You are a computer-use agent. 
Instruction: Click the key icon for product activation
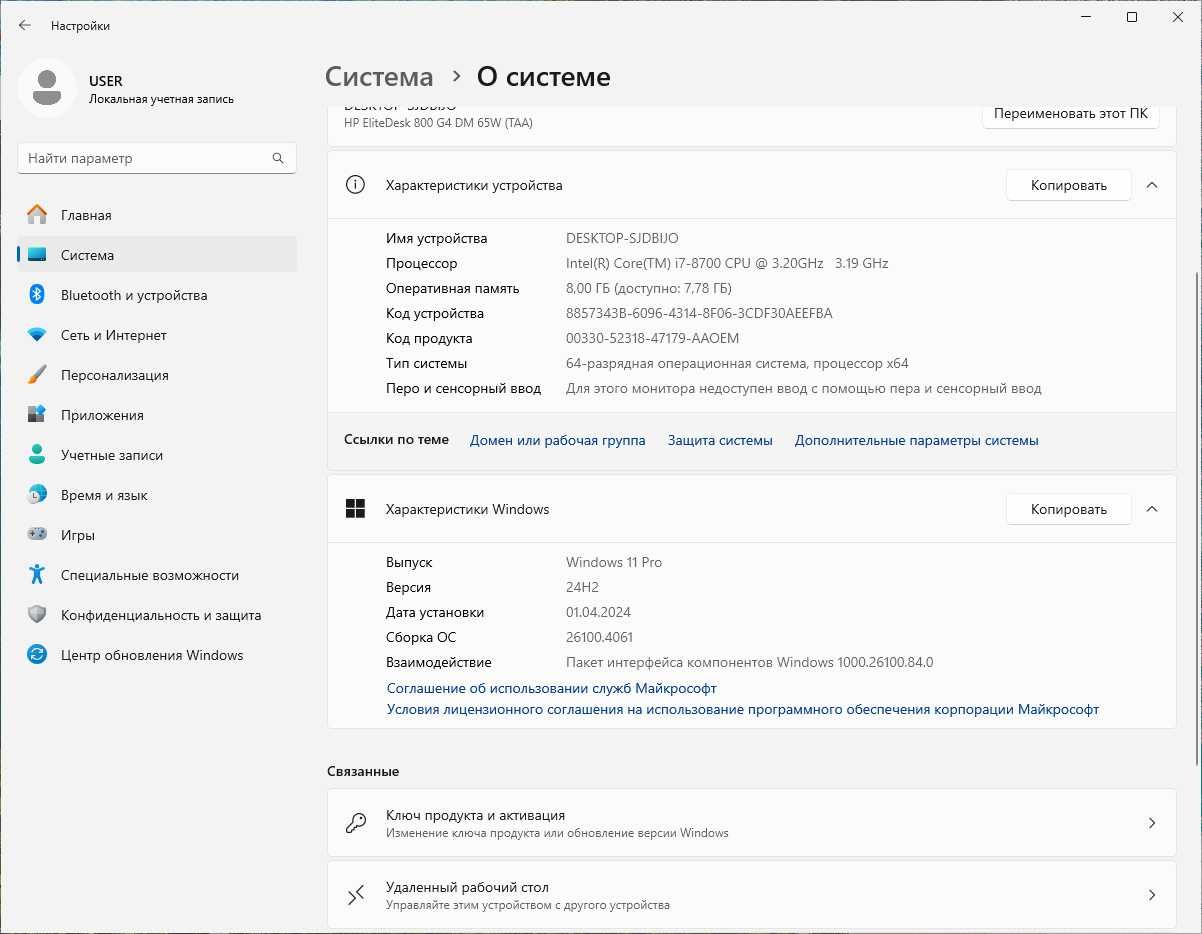[x=355, y=823]
